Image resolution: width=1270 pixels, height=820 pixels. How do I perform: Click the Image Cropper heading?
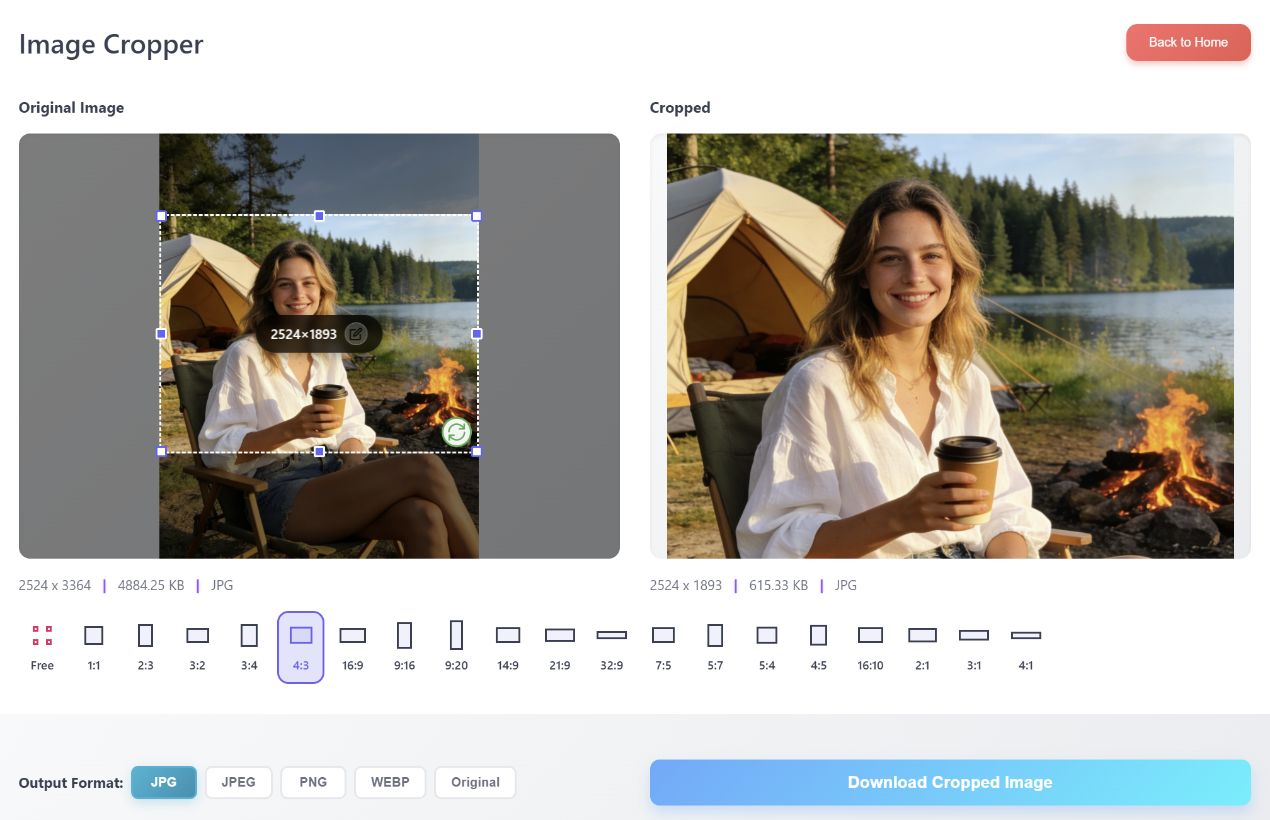[x=111, y=44]
